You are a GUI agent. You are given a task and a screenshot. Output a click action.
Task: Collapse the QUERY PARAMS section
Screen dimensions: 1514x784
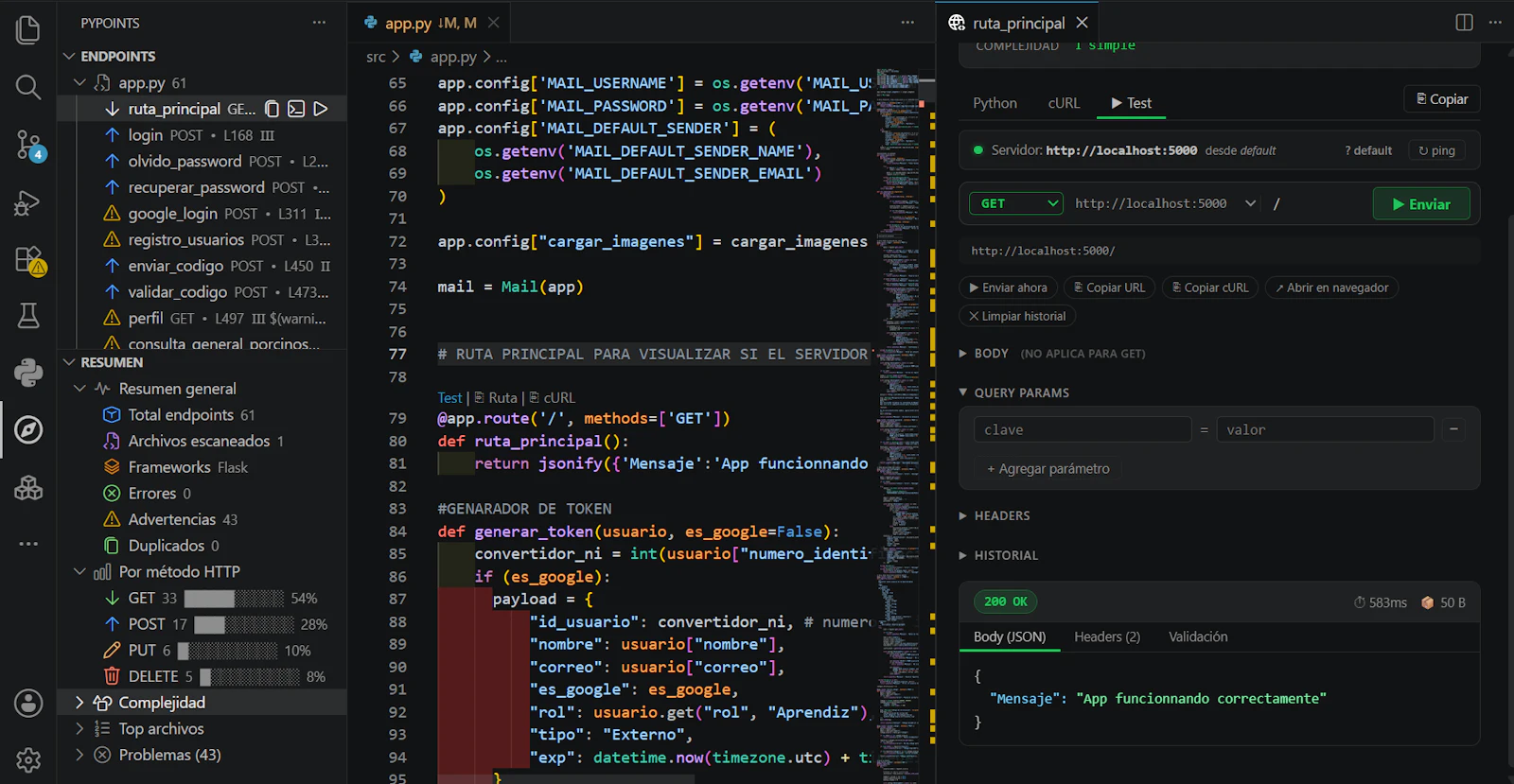tap(1014, 393)
